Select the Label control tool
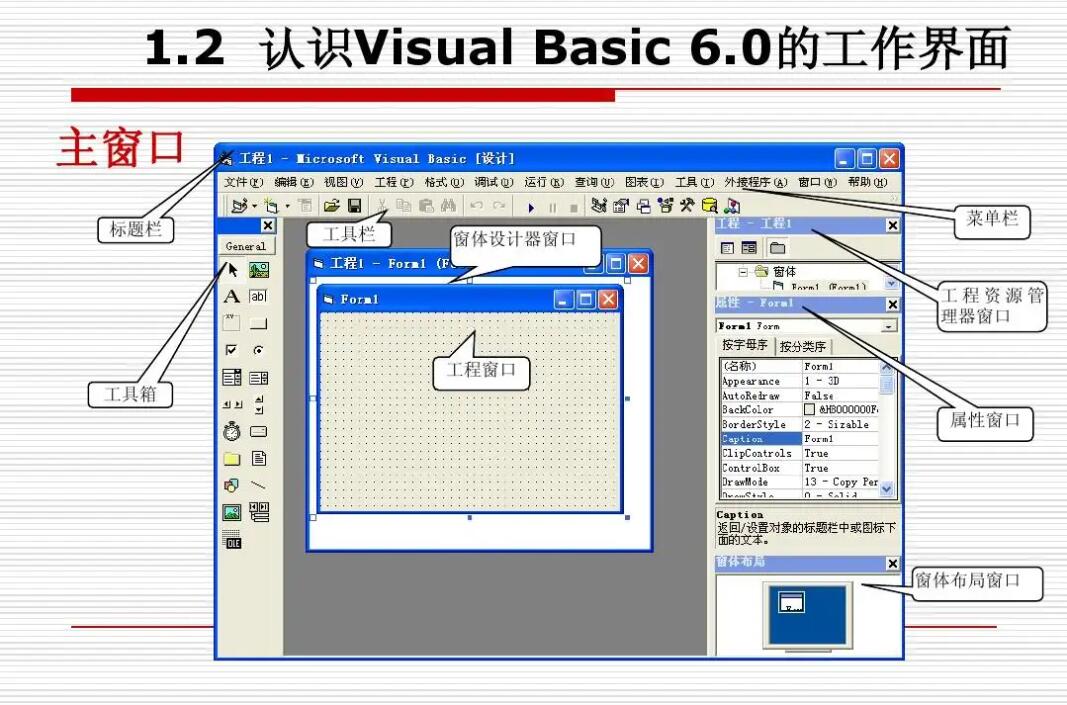1067x705 pixels. click(231, 296)
